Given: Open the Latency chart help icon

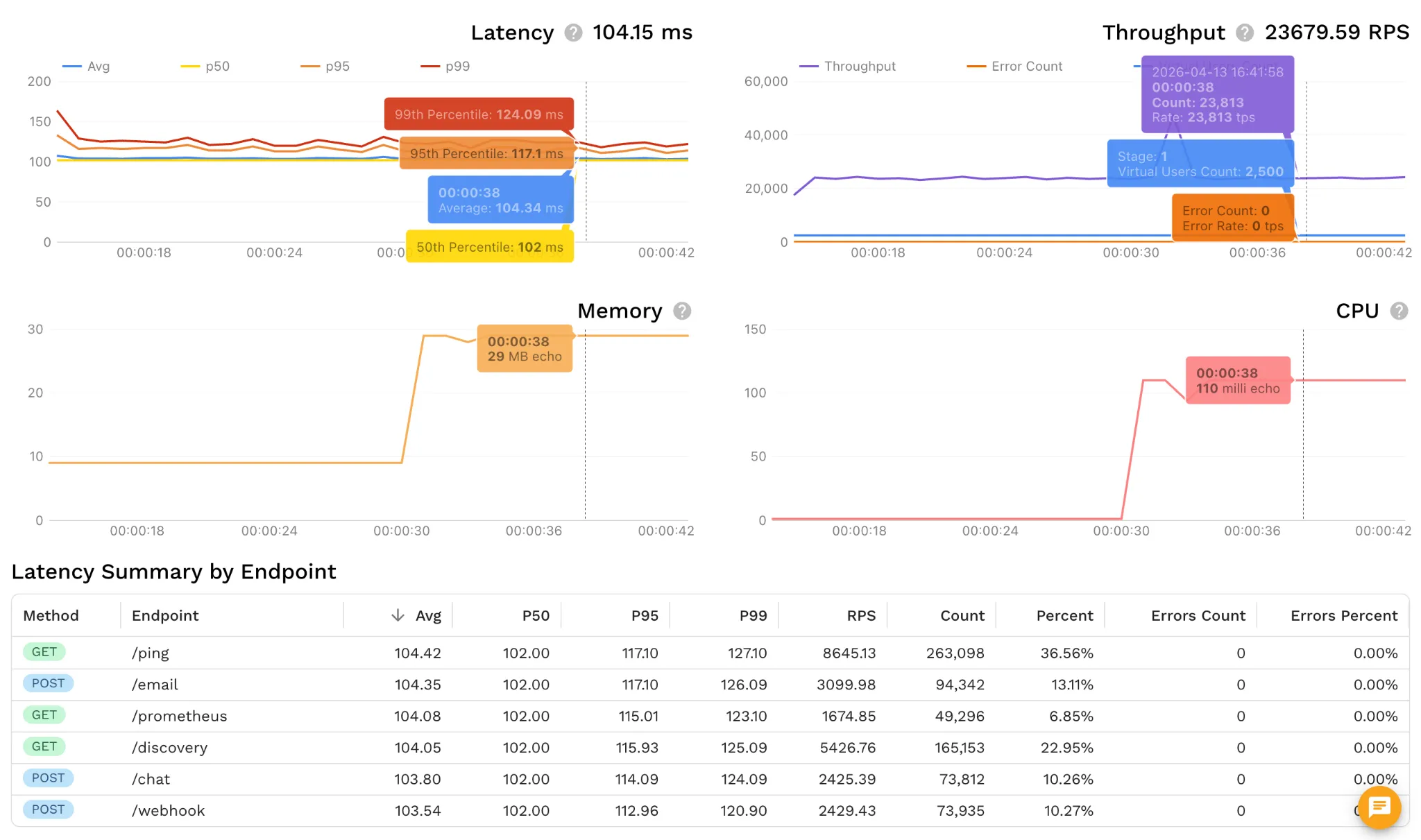Looking at the screenshot, I should click(573, 32).
